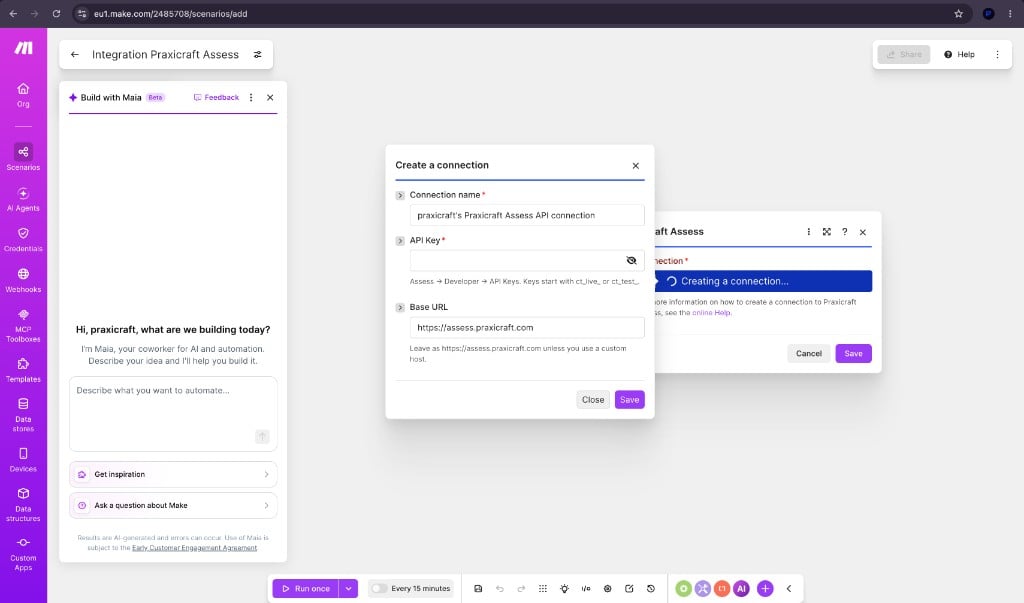This screenshot has height=603, width=1024.
Task: Open Devices in the sidebar
Action: pyautogui.click(x=23, y=459)
